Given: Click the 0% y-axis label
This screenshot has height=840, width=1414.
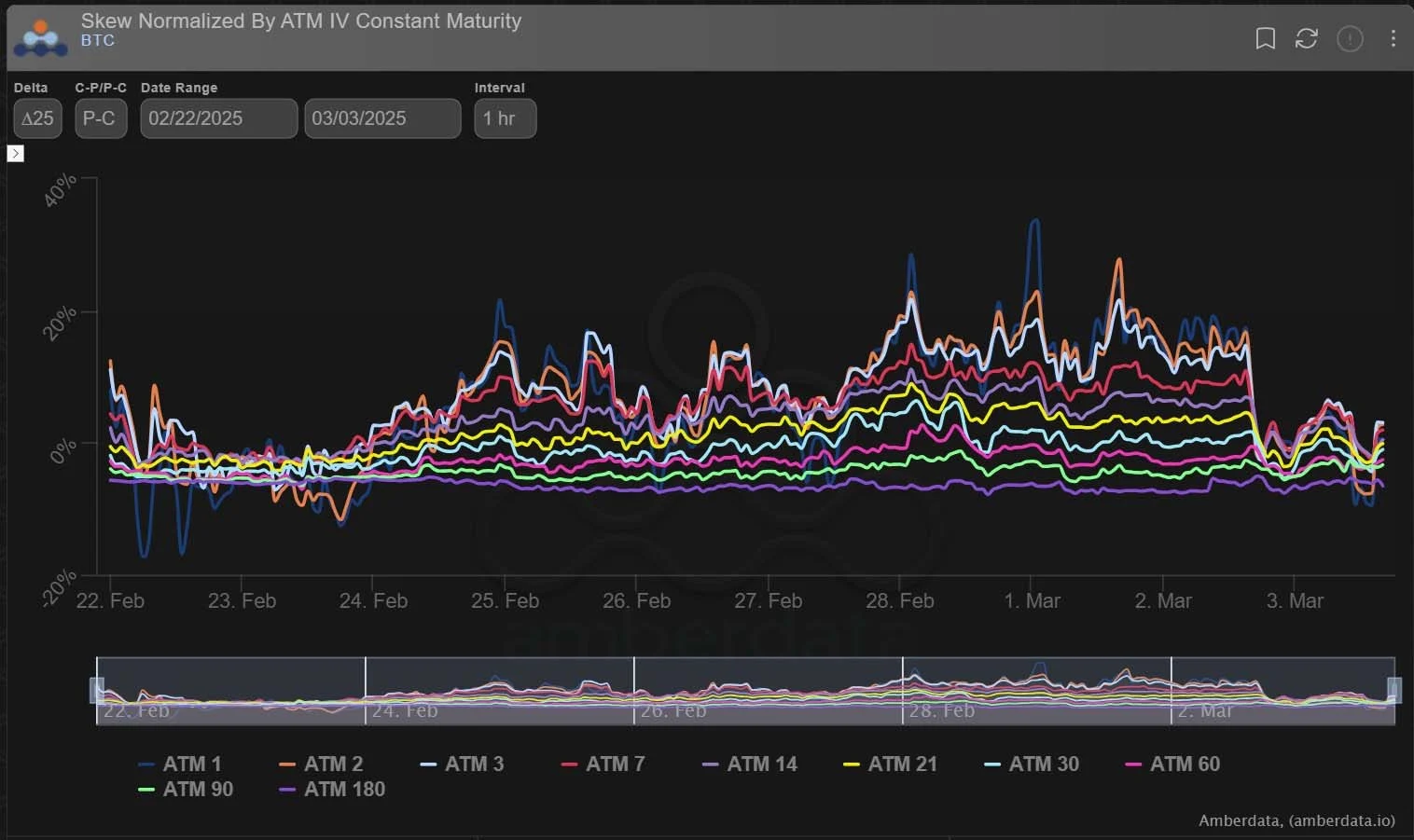Looking at the screenshot, I should click(63, 452).
